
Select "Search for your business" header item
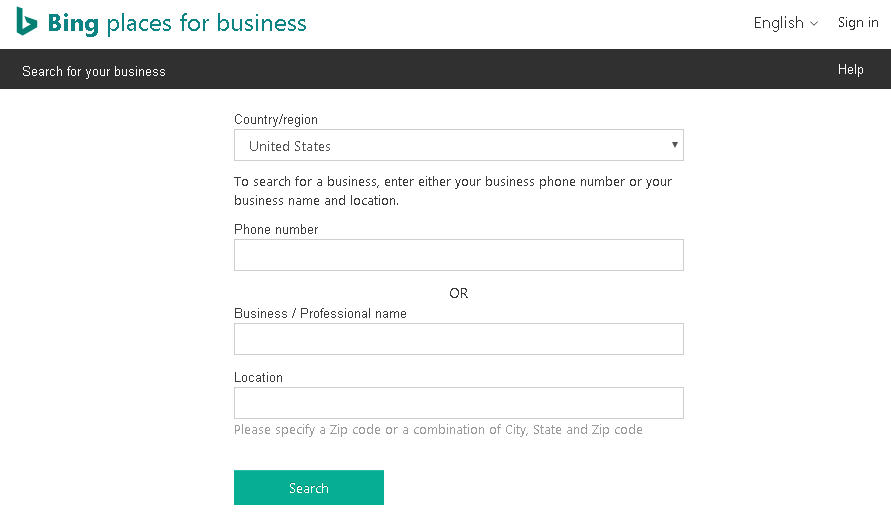tap(94, 71)
